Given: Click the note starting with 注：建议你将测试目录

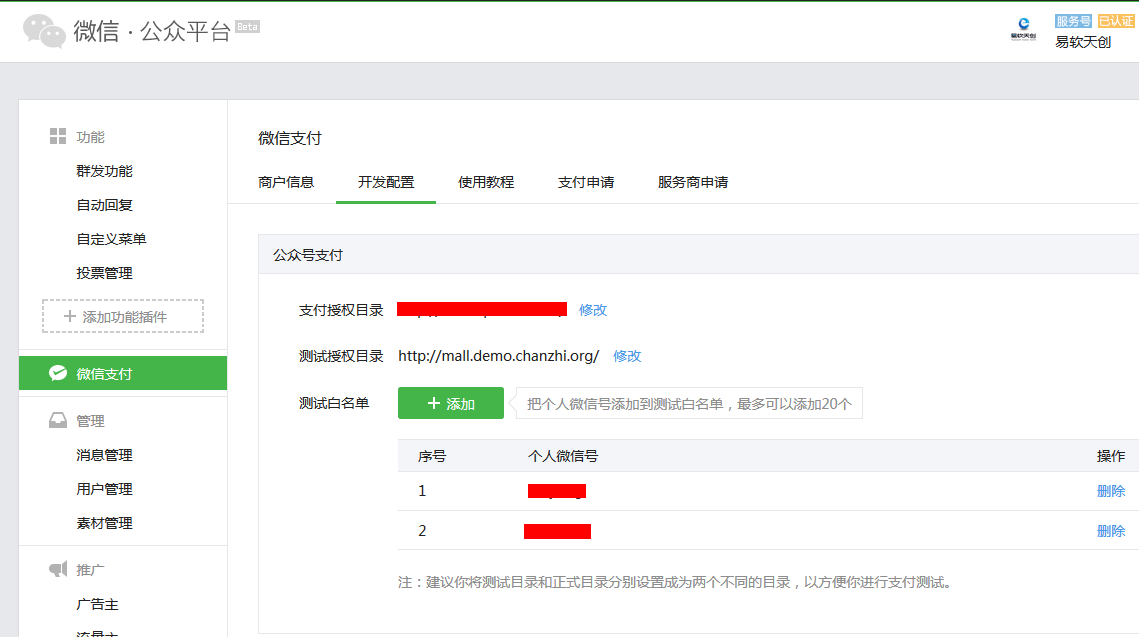Looking at the screenshot, I should coord(676,583).
